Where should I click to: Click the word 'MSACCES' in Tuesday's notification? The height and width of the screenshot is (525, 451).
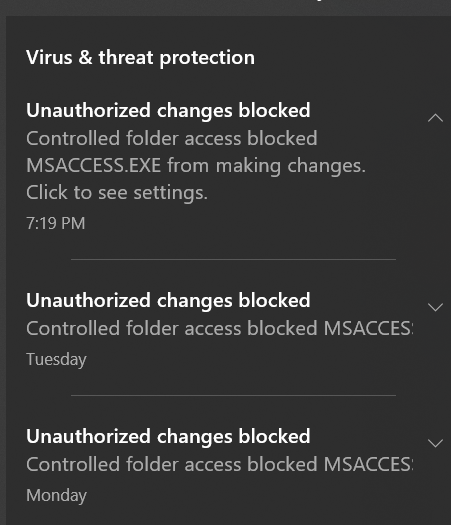pos(368,328)
